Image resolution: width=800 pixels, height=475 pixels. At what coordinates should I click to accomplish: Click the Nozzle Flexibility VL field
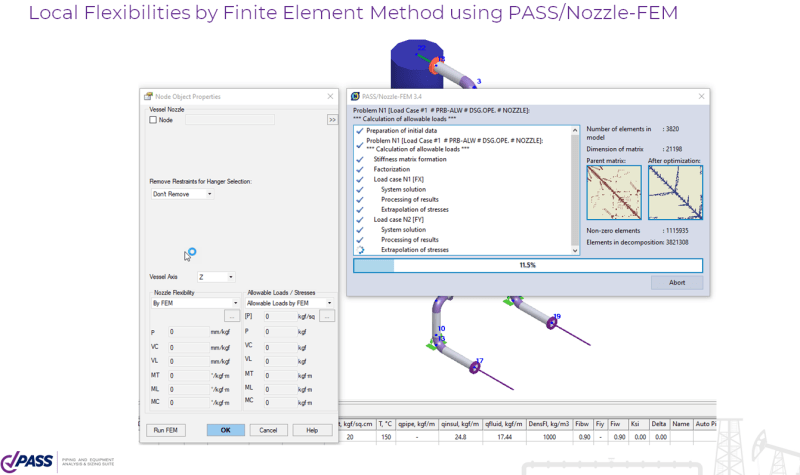[188, 361]
